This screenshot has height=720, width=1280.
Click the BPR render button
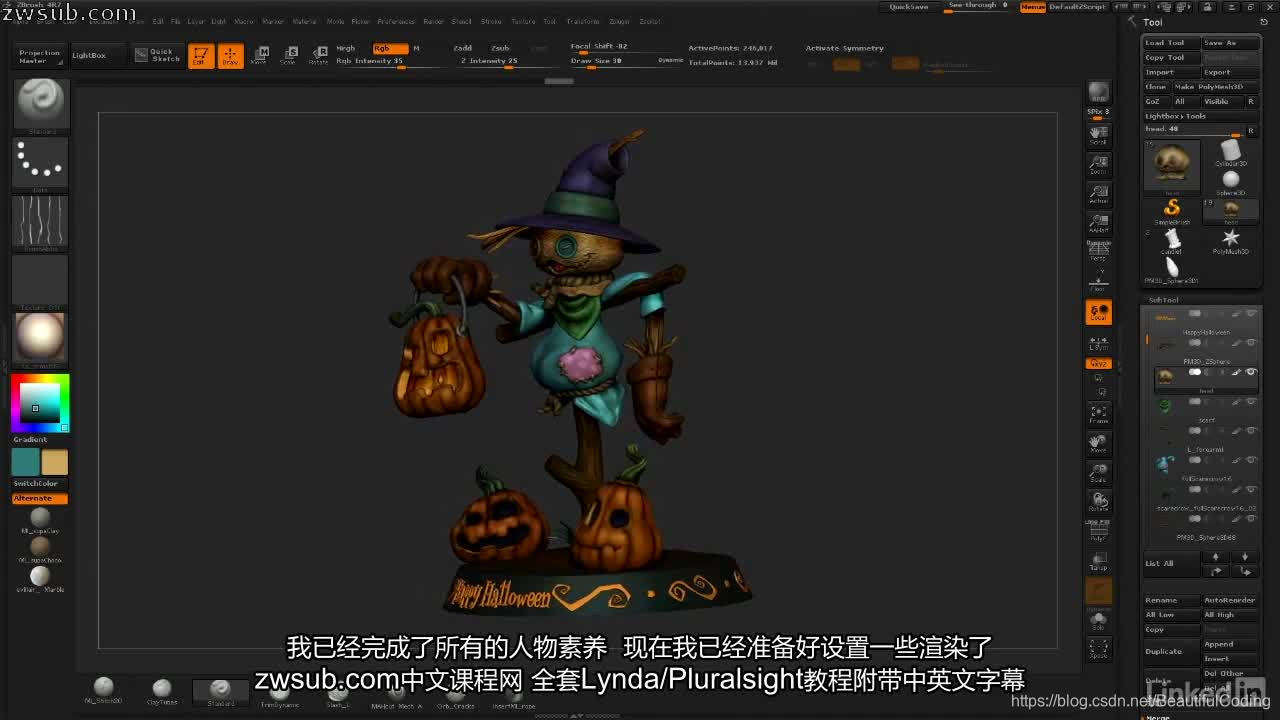1098,92
